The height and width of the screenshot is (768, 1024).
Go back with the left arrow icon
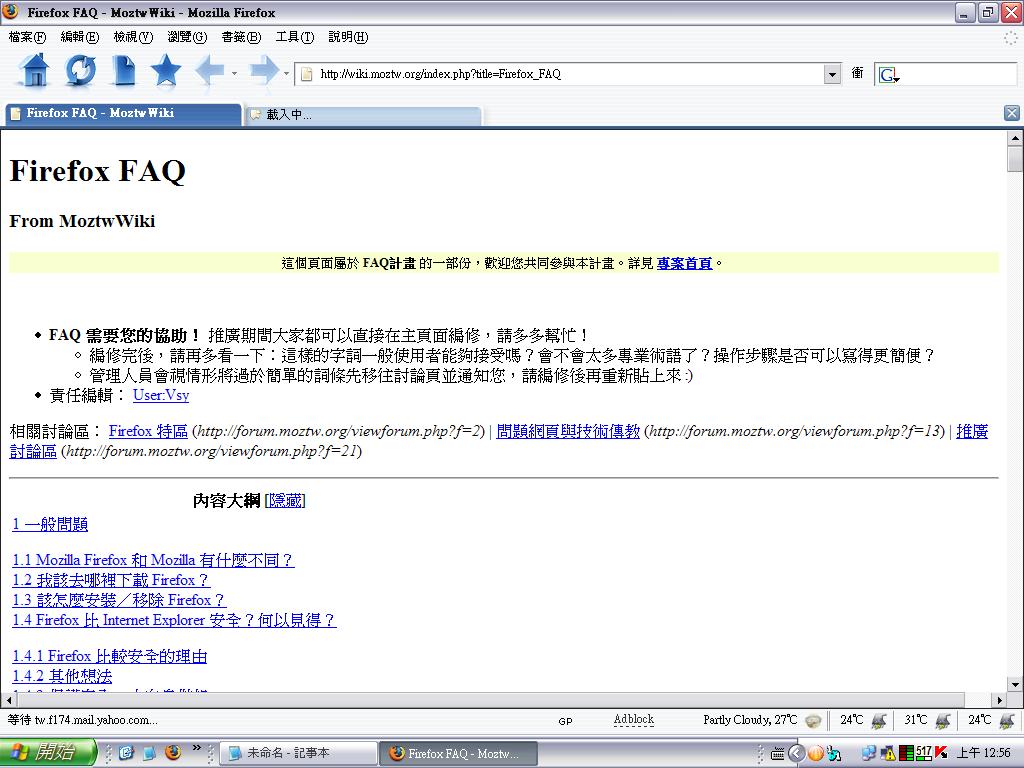tap(210, 71)
